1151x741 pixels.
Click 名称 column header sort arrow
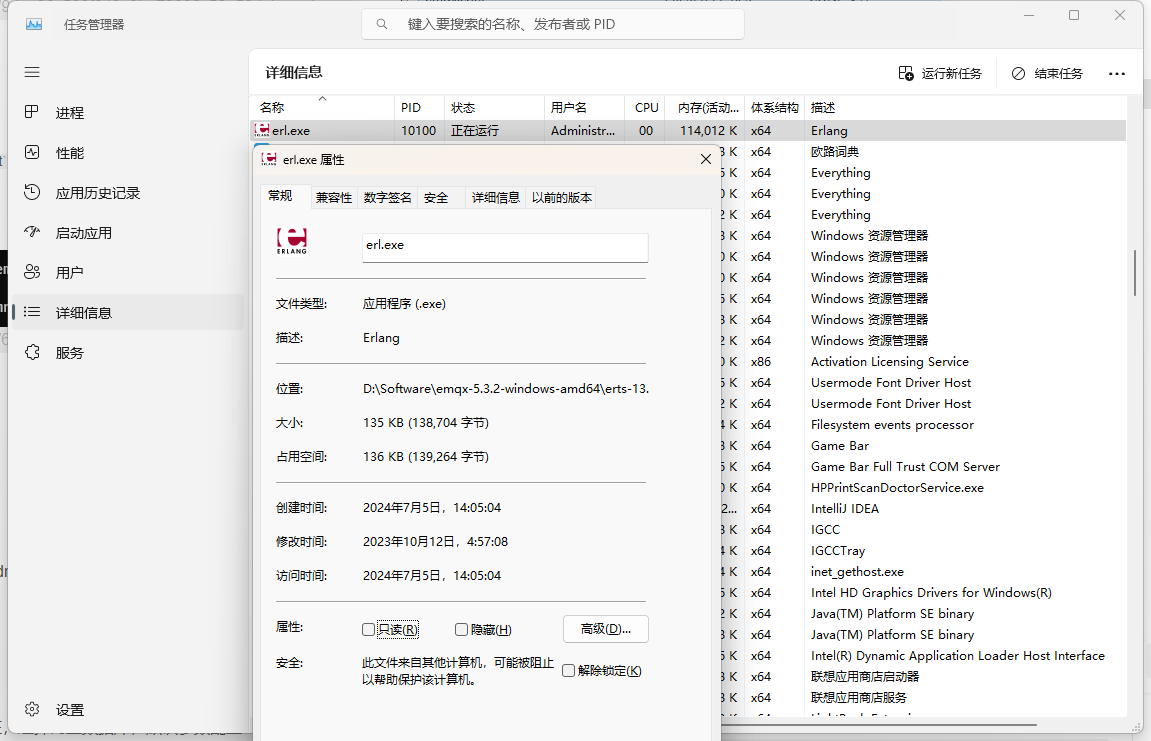(322, 98)
